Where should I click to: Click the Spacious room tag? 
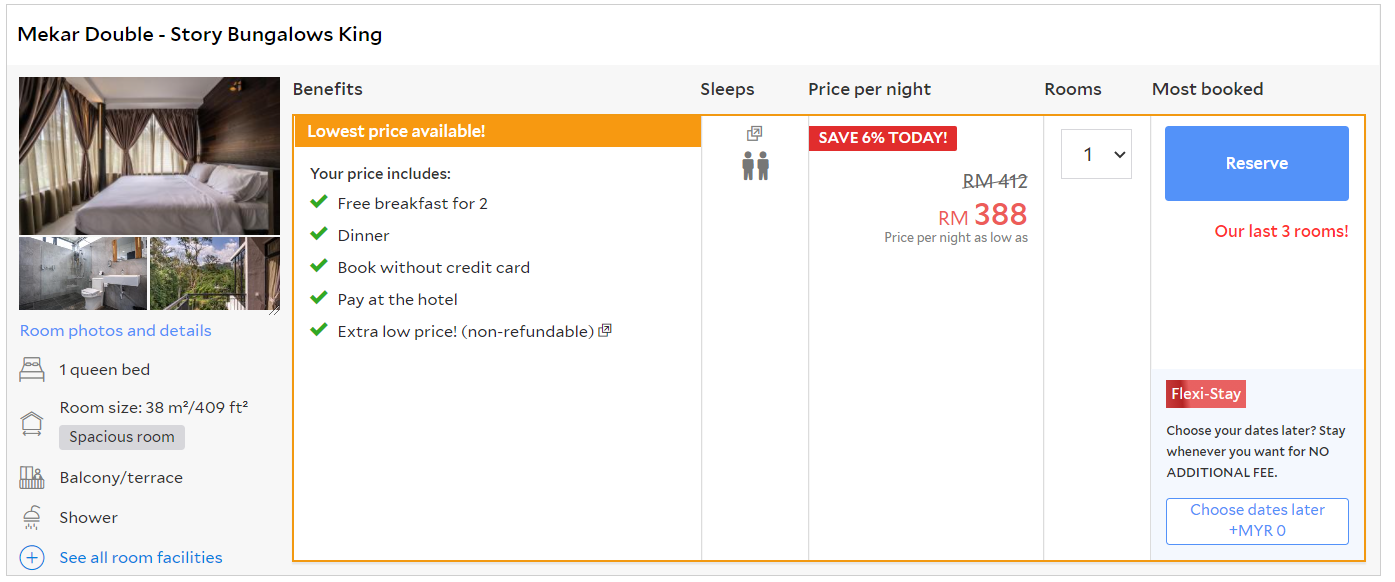click(122, 437)
